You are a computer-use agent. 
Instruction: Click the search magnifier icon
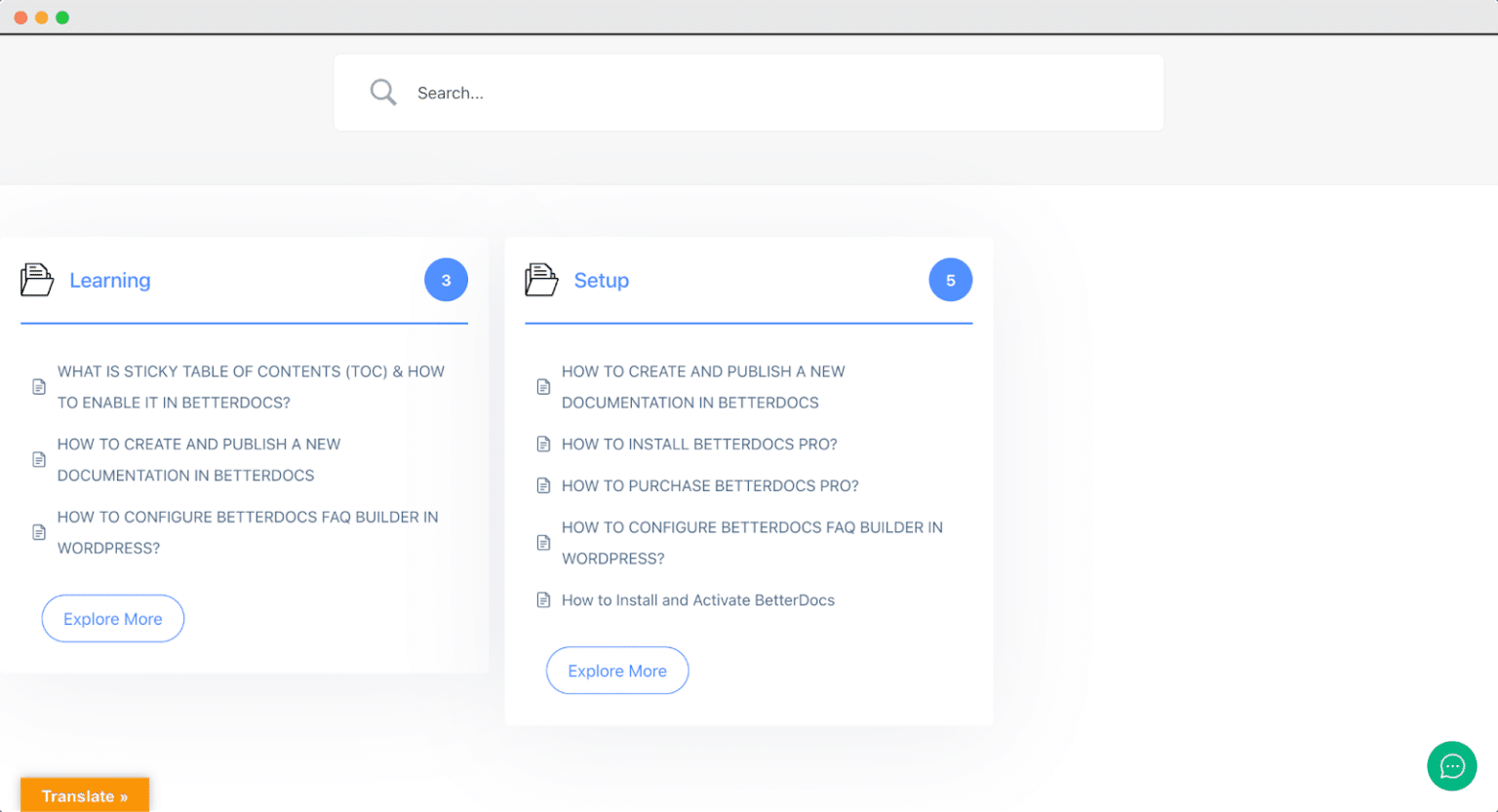coord(383,91)
